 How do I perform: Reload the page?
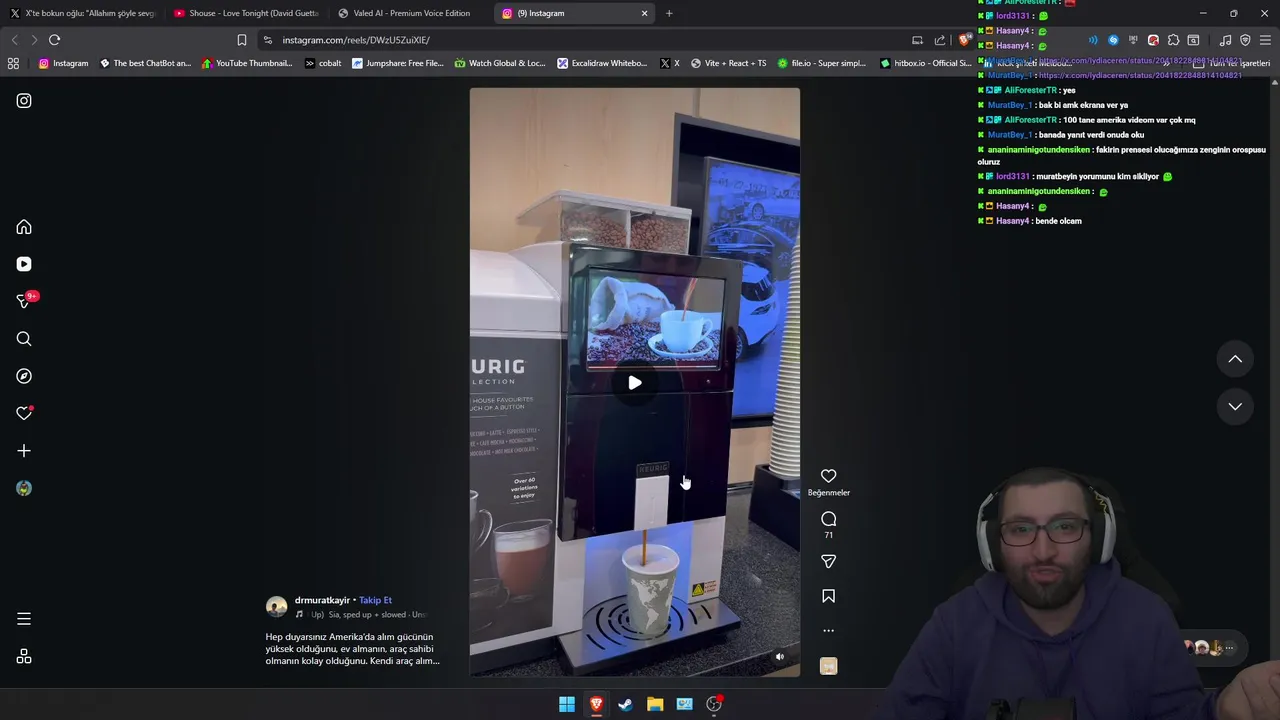point(54,40)
